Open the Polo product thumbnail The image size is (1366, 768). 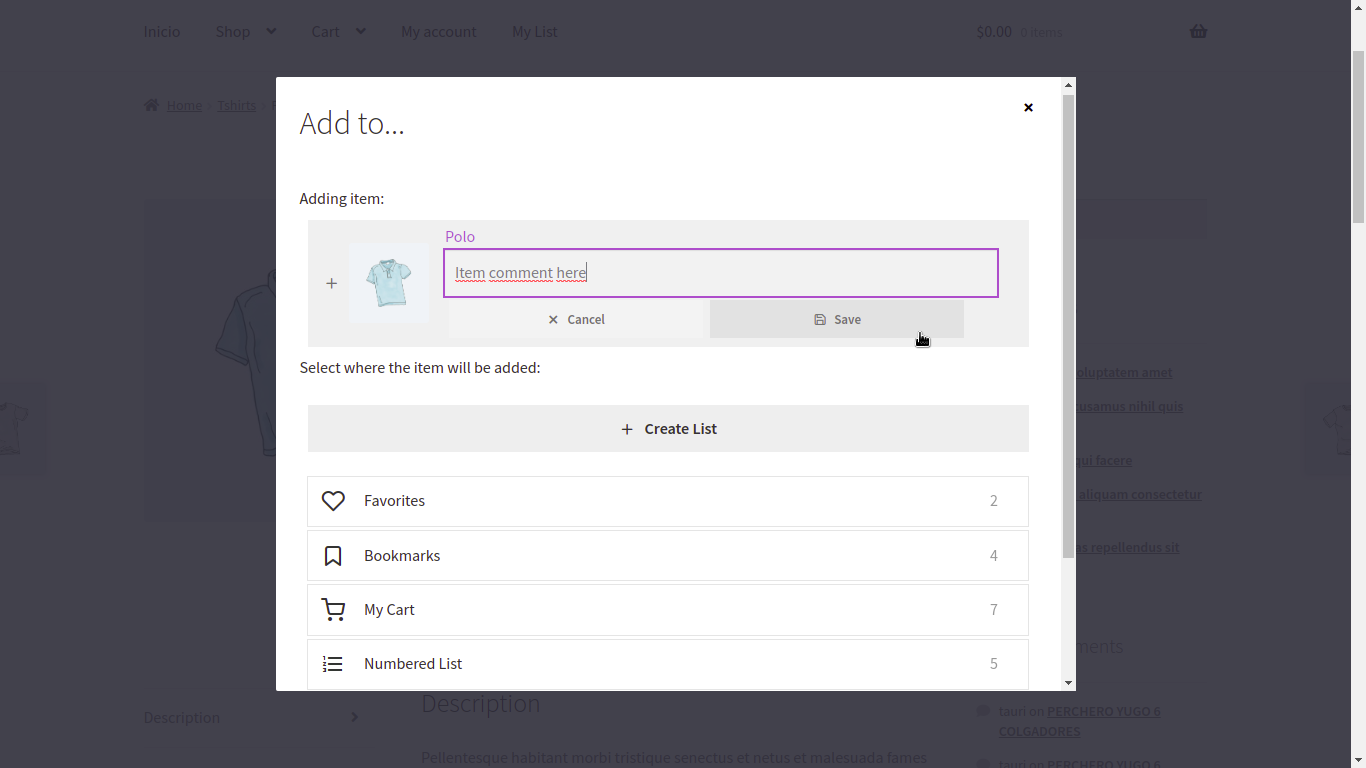389,283
